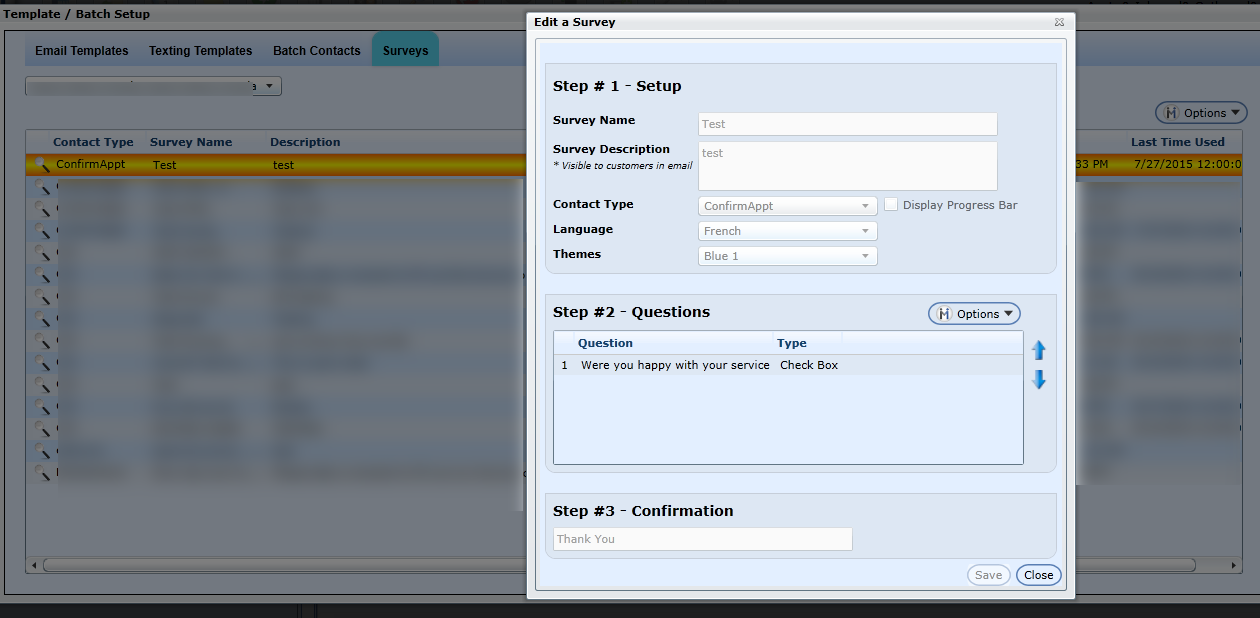Click the Save button in the survey dialog
This screenshot has height=618, width=1260.
[988, 575]
